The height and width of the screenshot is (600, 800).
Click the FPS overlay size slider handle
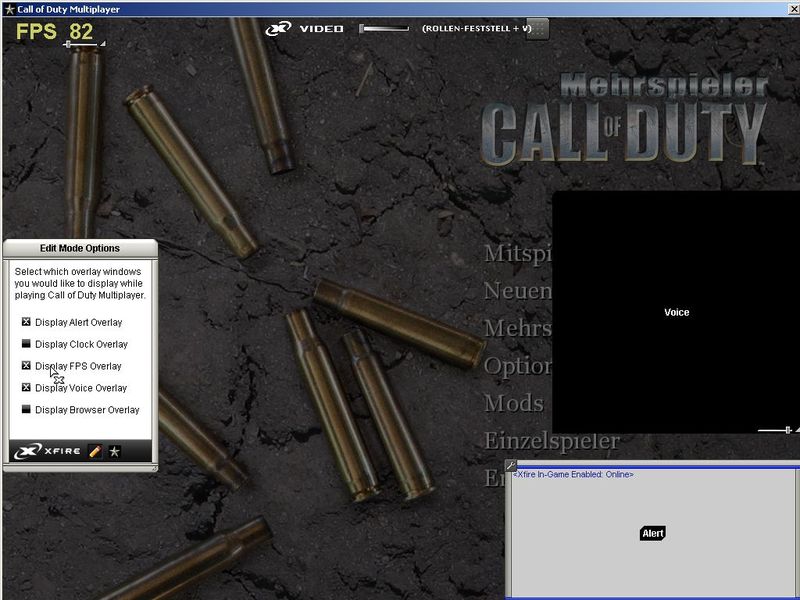click(x=68, y=44)
